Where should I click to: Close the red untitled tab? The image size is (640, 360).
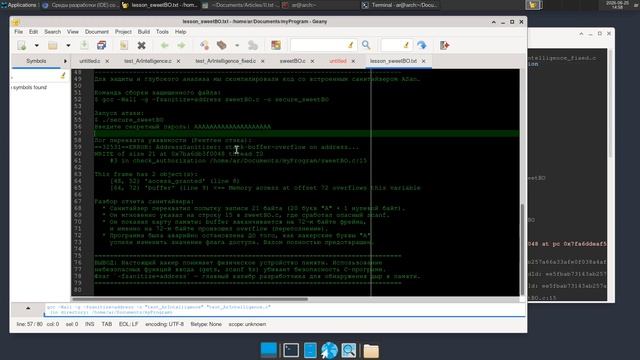pos(353,61)
